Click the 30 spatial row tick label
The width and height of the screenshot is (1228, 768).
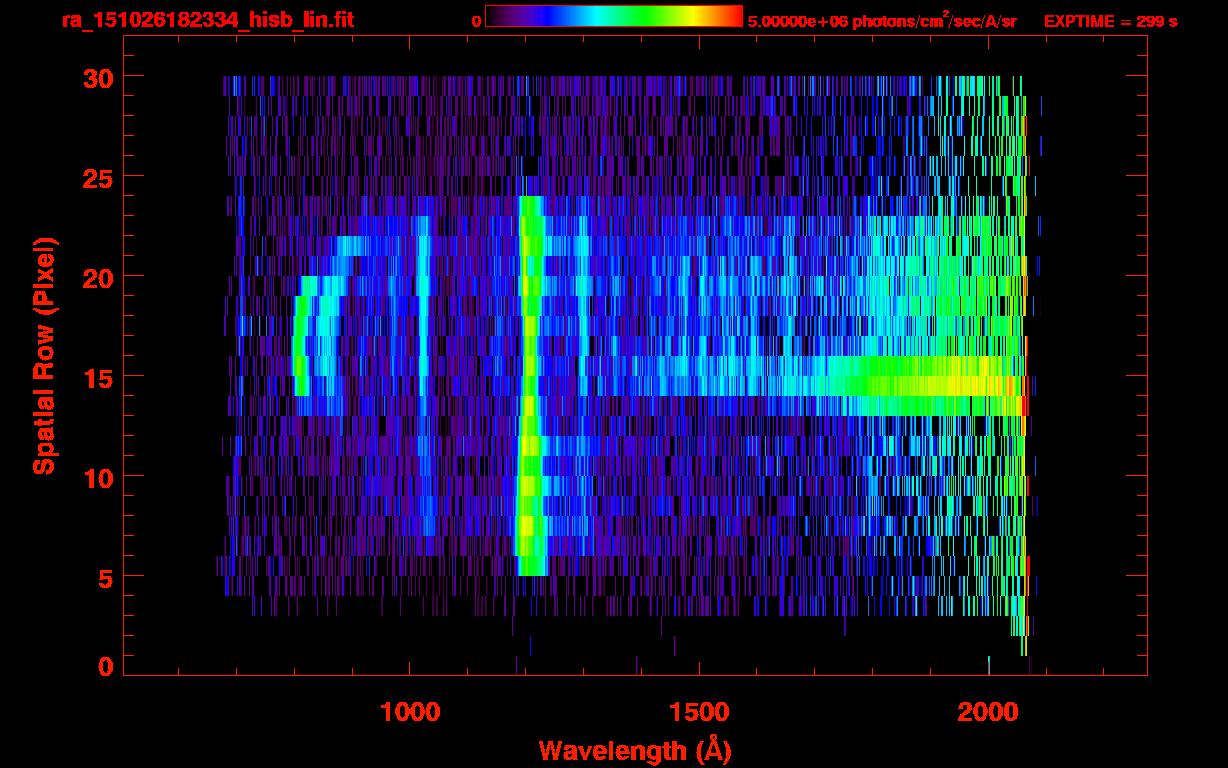point(97,77)
